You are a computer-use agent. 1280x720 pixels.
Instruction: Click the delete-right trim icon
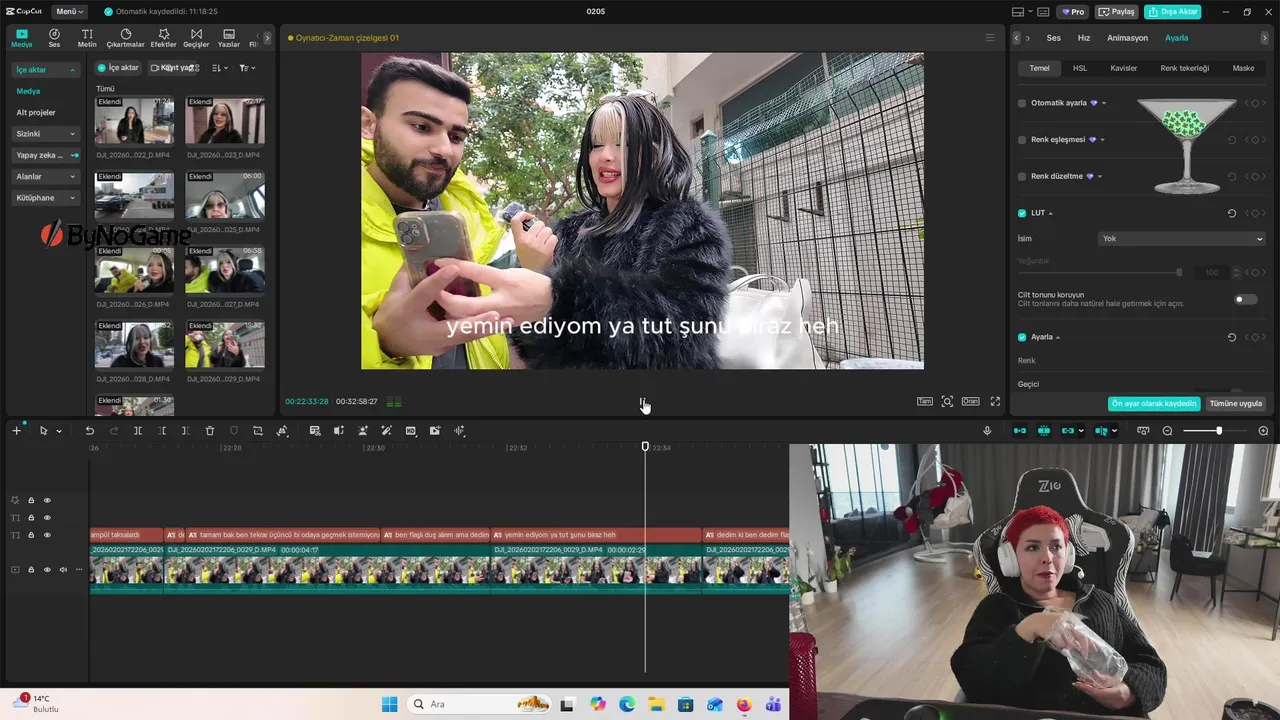tap(186, 431)
